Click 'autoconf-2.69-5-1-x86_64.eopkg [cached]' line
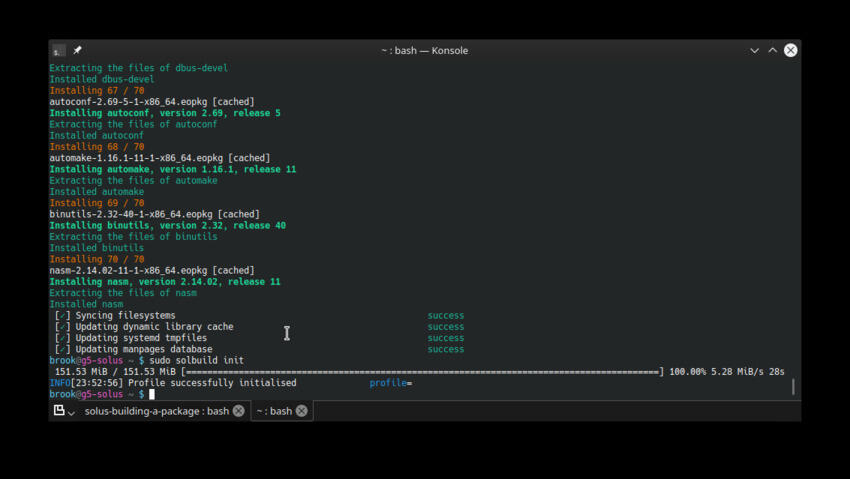This screenshot has width=850, height=479. pyautogui.click(x=152, y=101)
